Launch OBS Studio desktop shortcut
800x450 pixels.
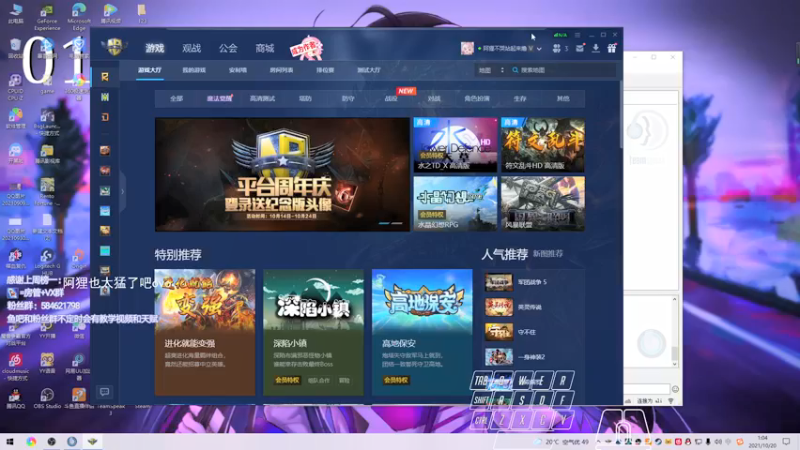[x=47, y=398]
